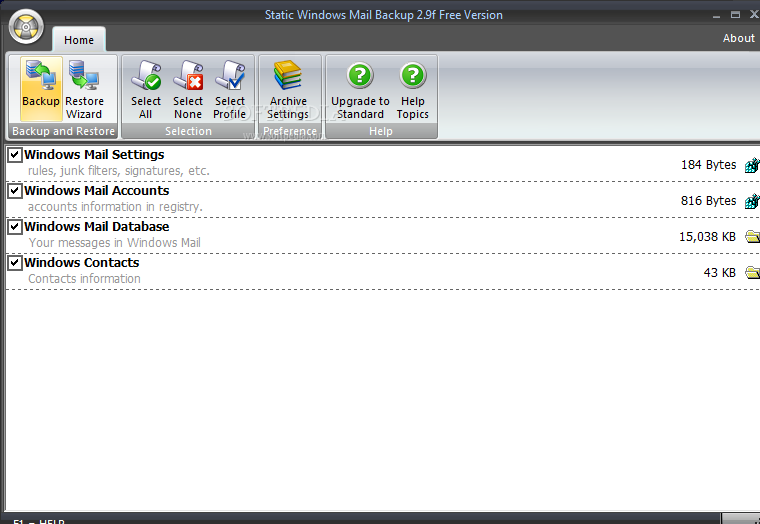
Task: Maximize the application window
Action: tap(735, 15)
